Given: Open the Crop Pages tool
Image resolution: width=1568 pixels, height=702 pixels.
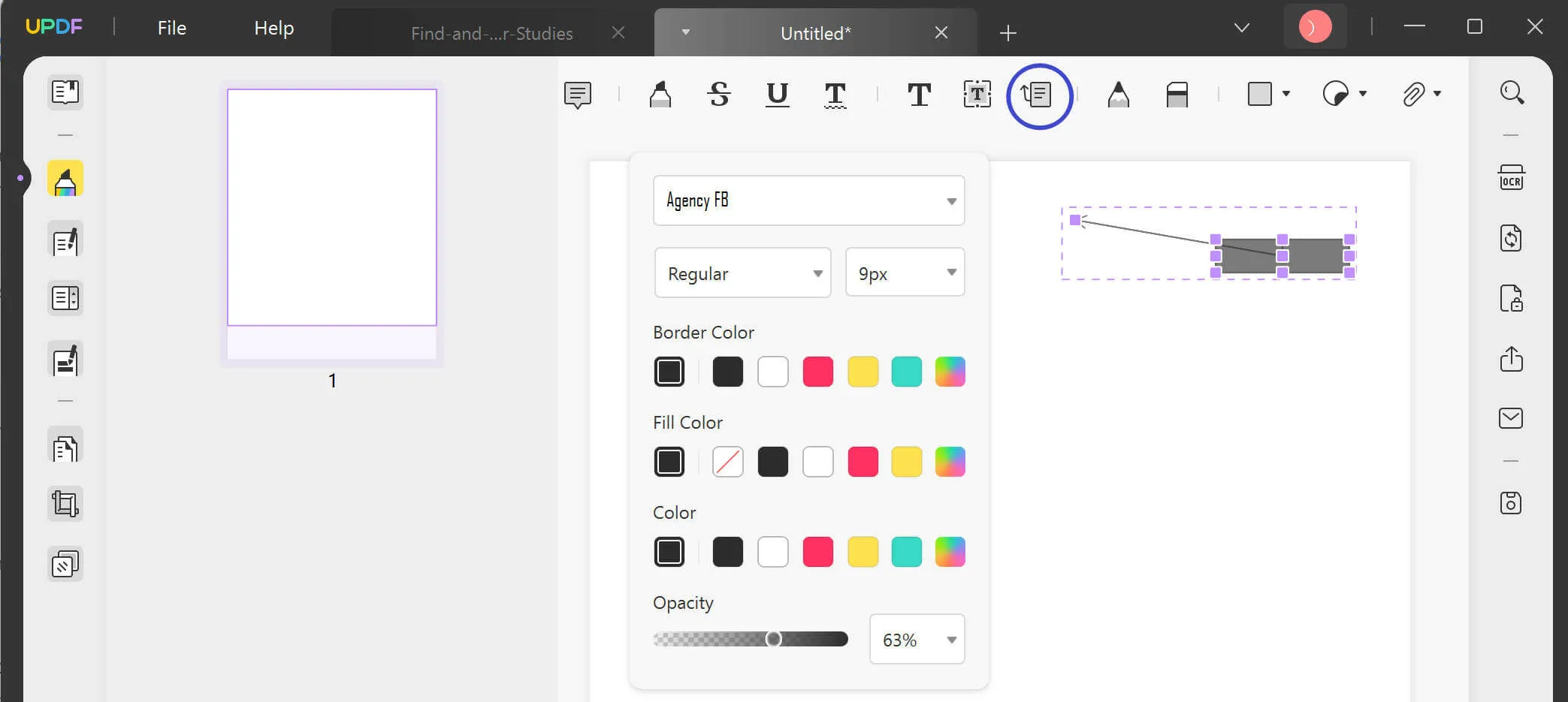Looking at the screenshot, I should click(65, 504).
